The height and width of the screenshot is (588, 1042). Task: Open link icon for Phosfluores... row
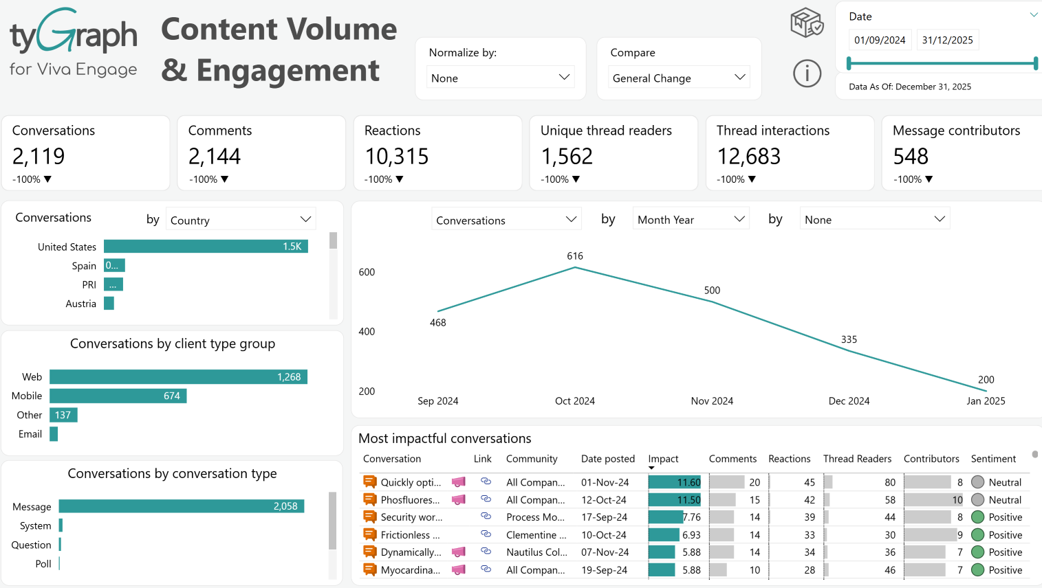point(486,499)
